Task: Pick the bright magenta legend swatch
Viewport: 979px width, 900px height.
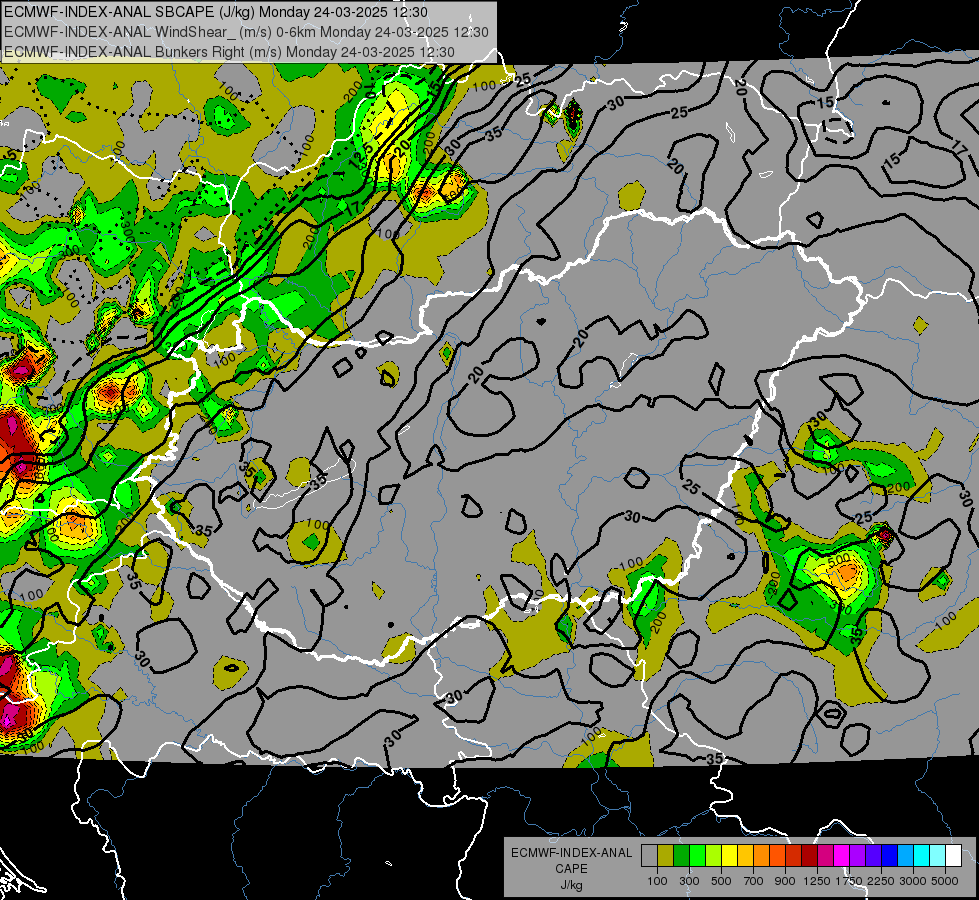Action: (842, 856)
